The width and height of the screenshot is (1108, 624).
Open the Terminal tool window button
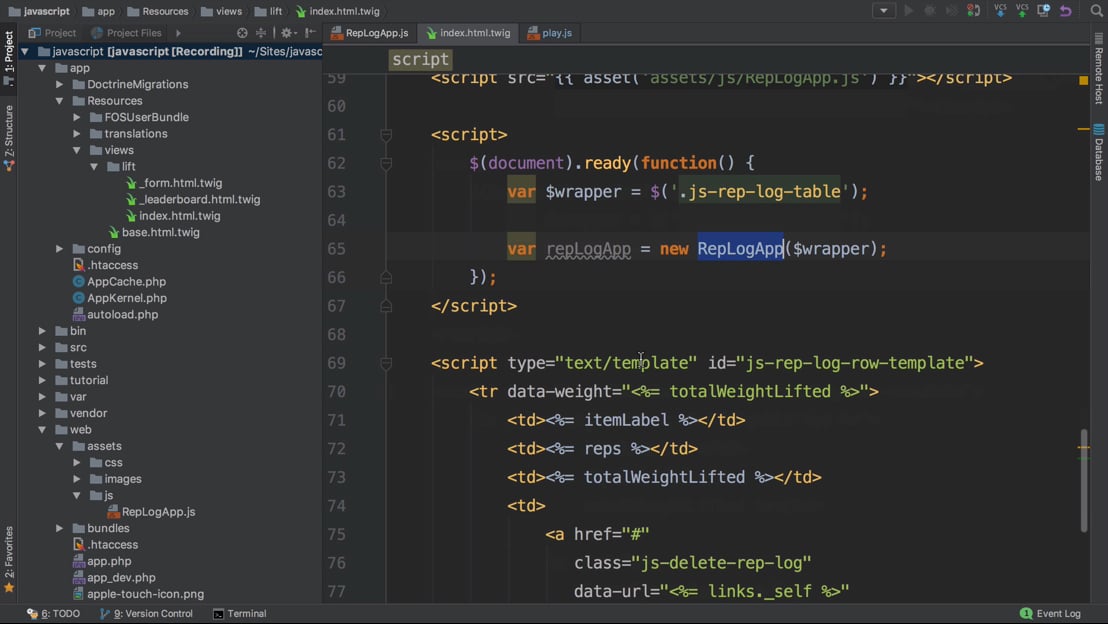point(240,614)
